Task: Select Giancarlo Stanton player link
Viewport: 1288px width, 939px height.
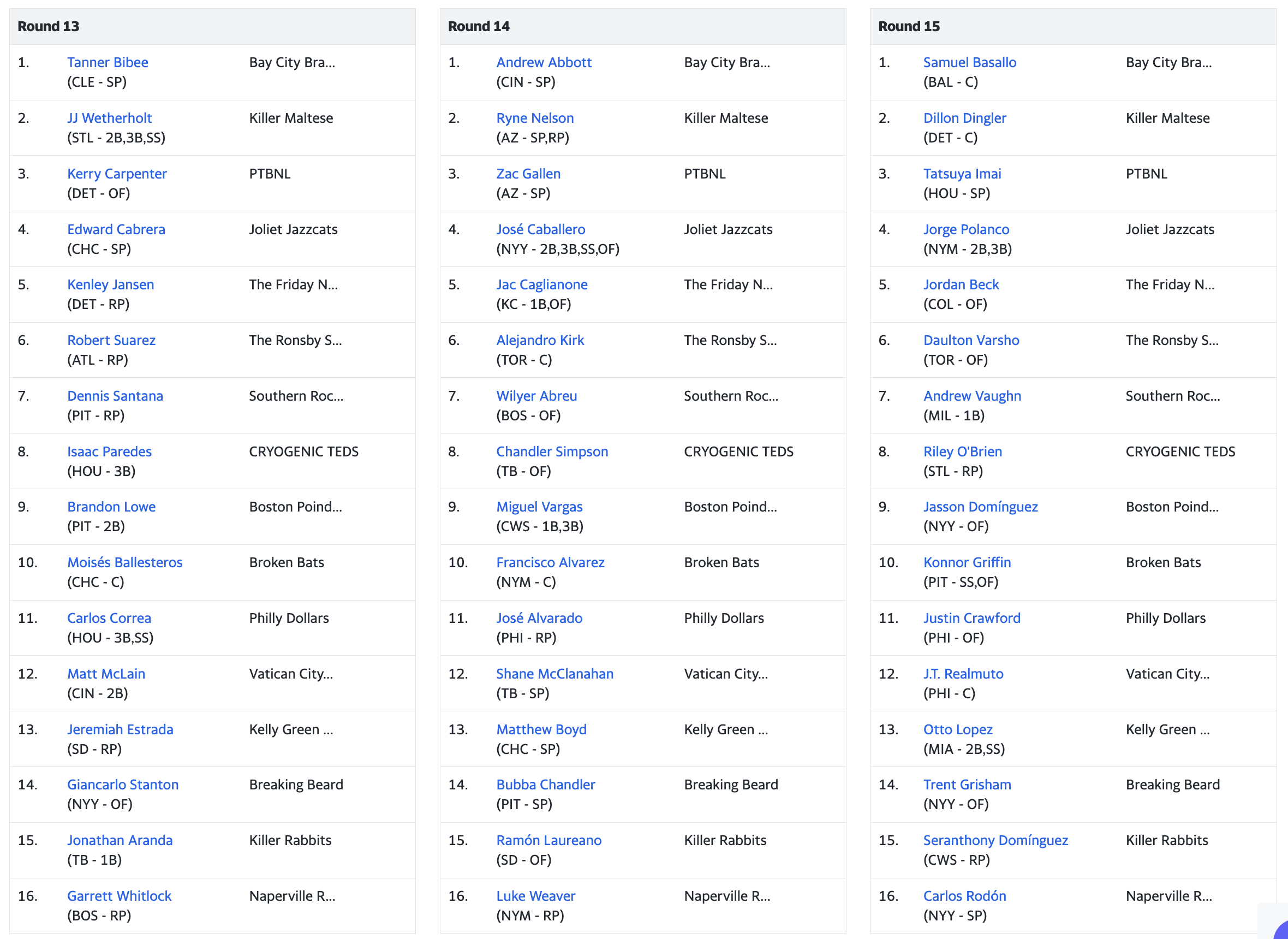Action: 123,785
